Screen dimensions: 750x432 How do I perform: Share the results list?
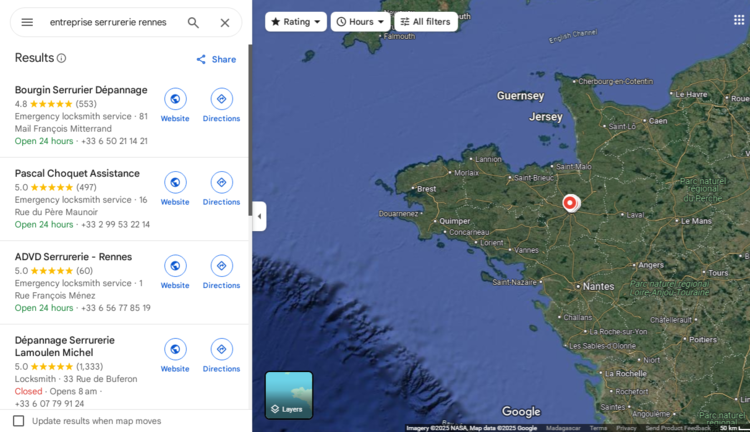click(216, 59)
